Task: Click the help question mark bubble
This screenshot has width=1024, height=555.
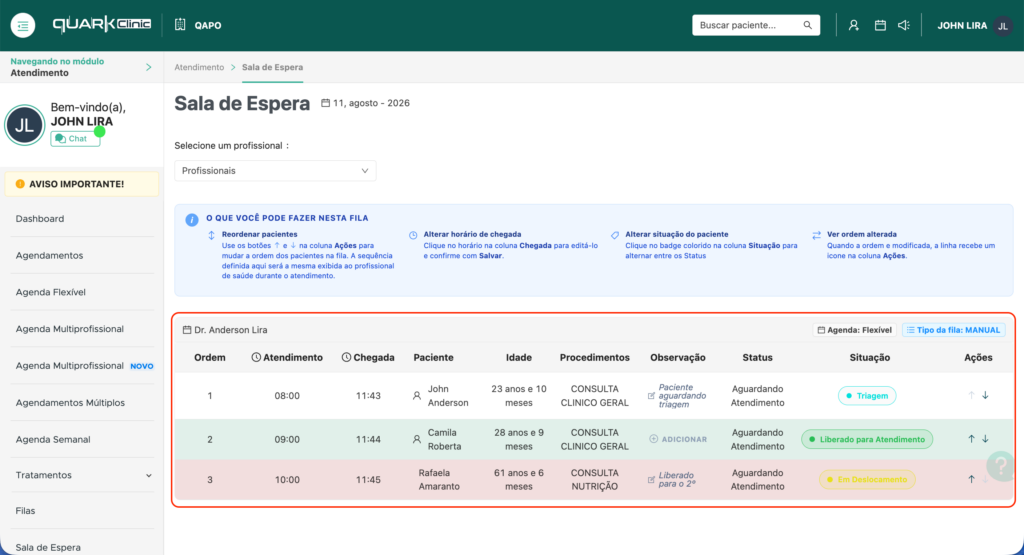Action: point(1000,466)
